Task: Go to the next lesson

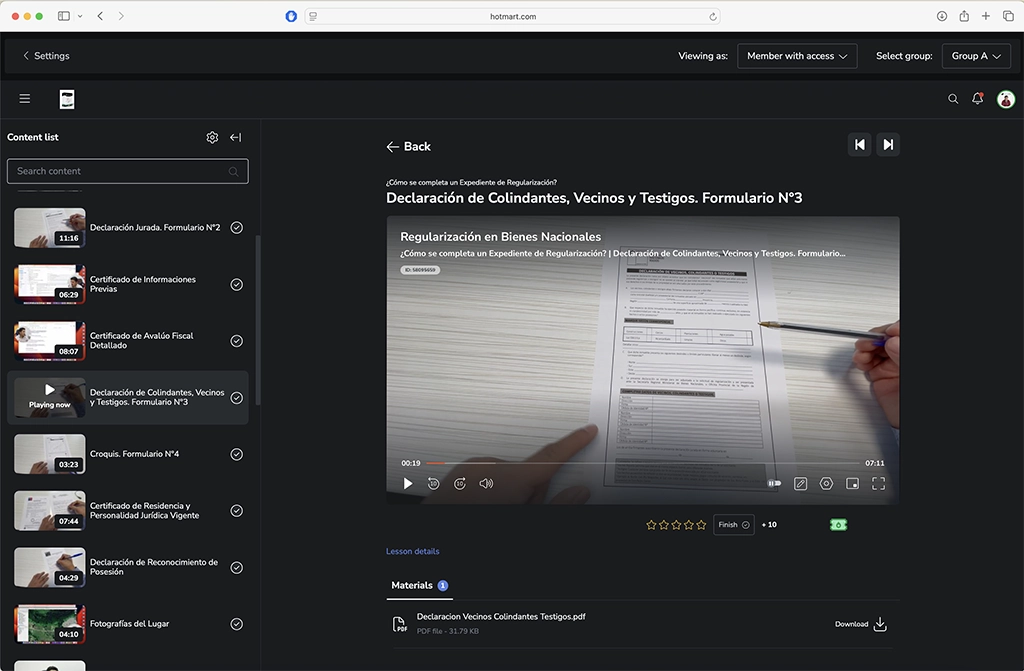Action: click(x=888, y=145)
